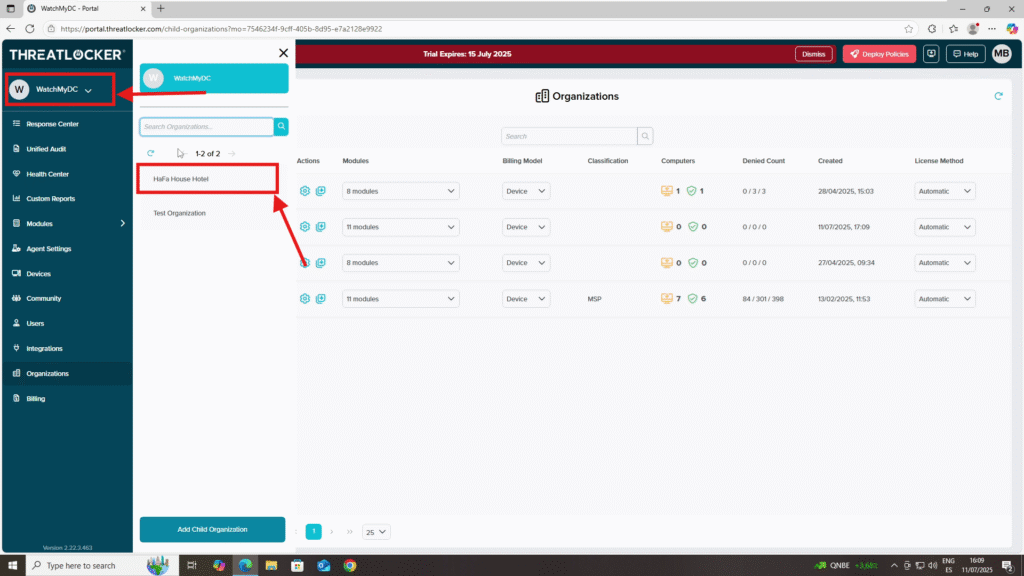
Task: Open a new browser tab
Action: point(161,8)
